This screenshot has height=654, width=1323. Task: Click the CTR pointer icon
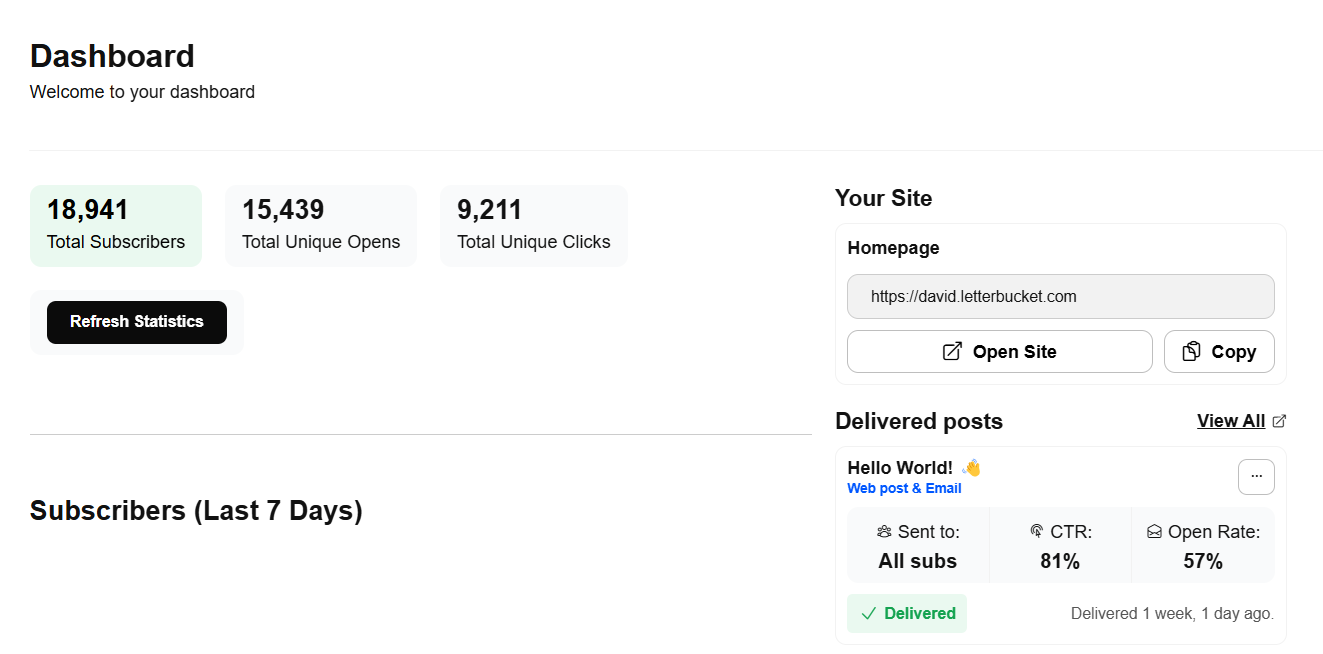[x=1037, y=532]
